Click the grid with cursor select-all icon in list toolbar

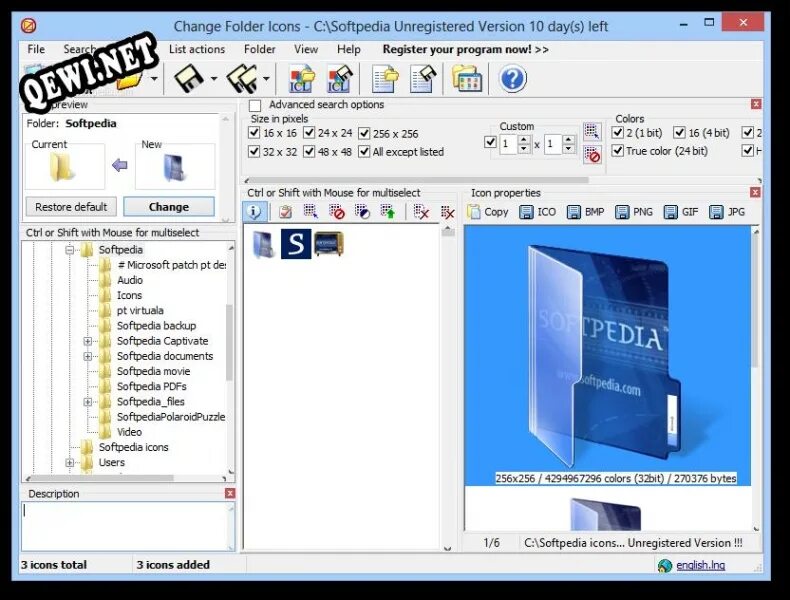point(311,212)
